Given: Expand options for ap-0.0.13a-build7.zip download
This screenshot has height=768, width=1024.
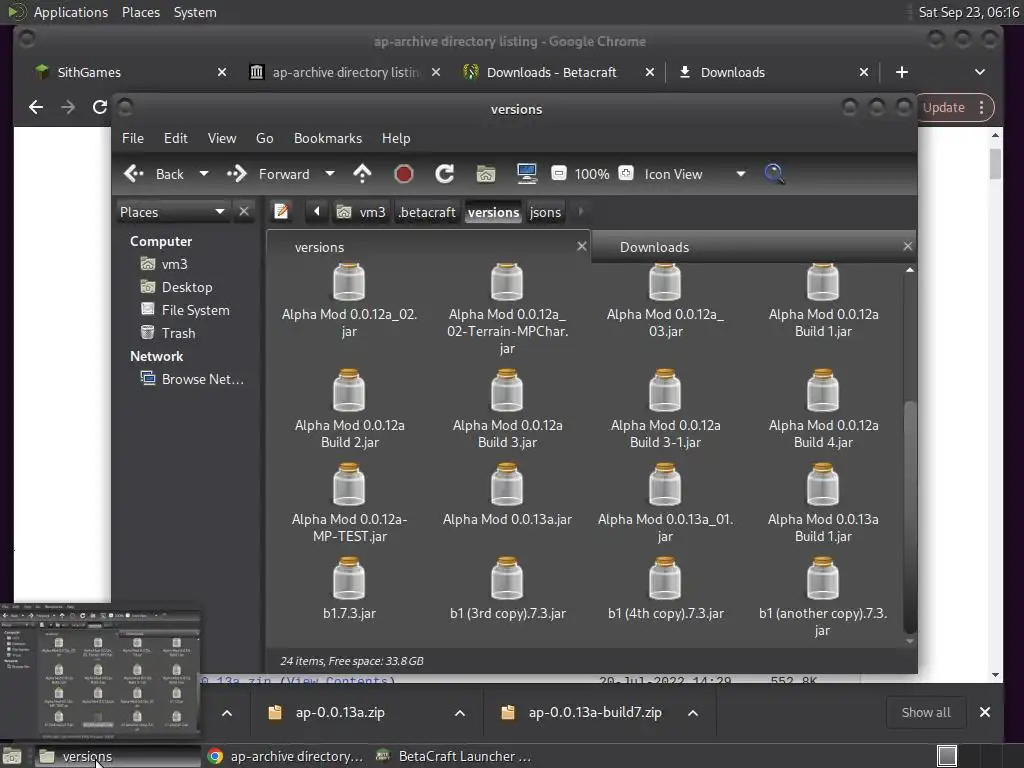Looking at the screenshot, I should click(x=693, y=712).
